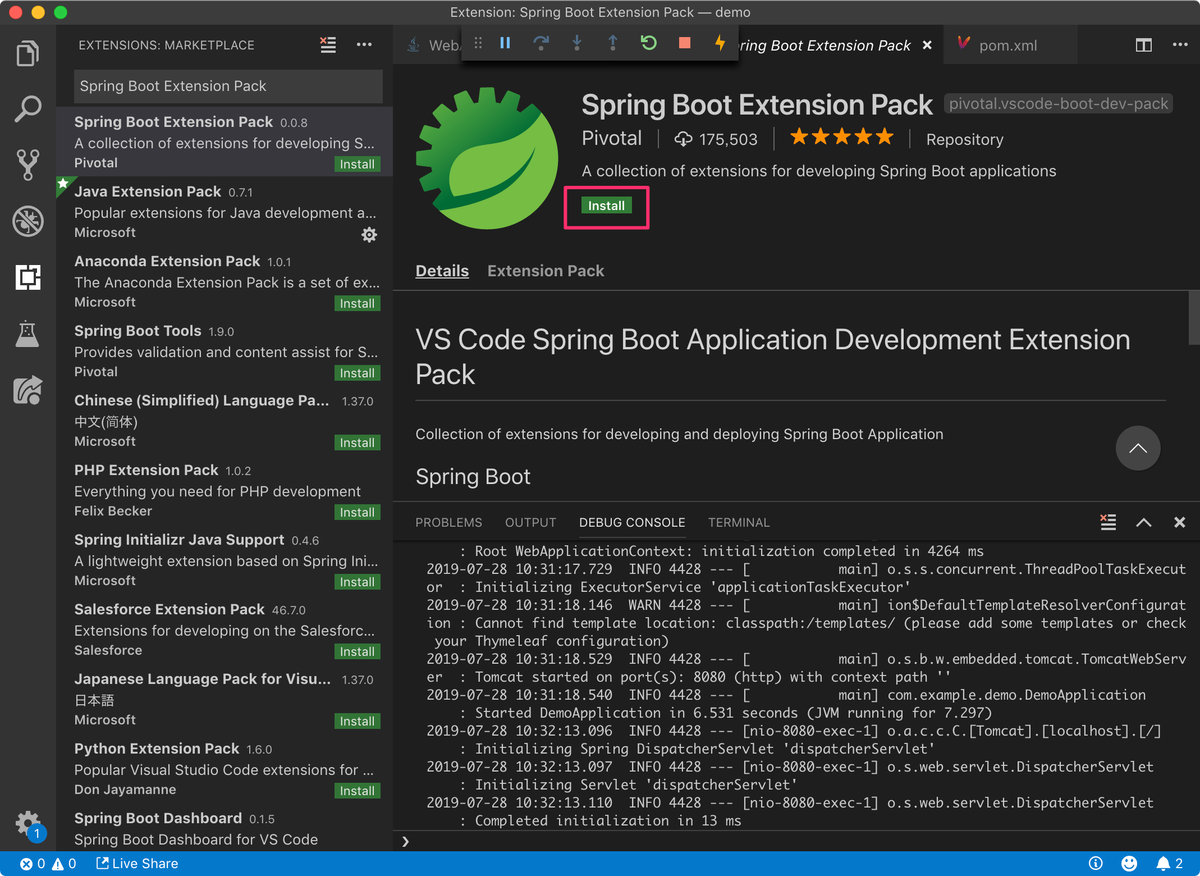The width and height of the screenshot is (1200, 876).
Task: Select the DEBUG CONSOLE panel tab
Action: coord(632,523)
